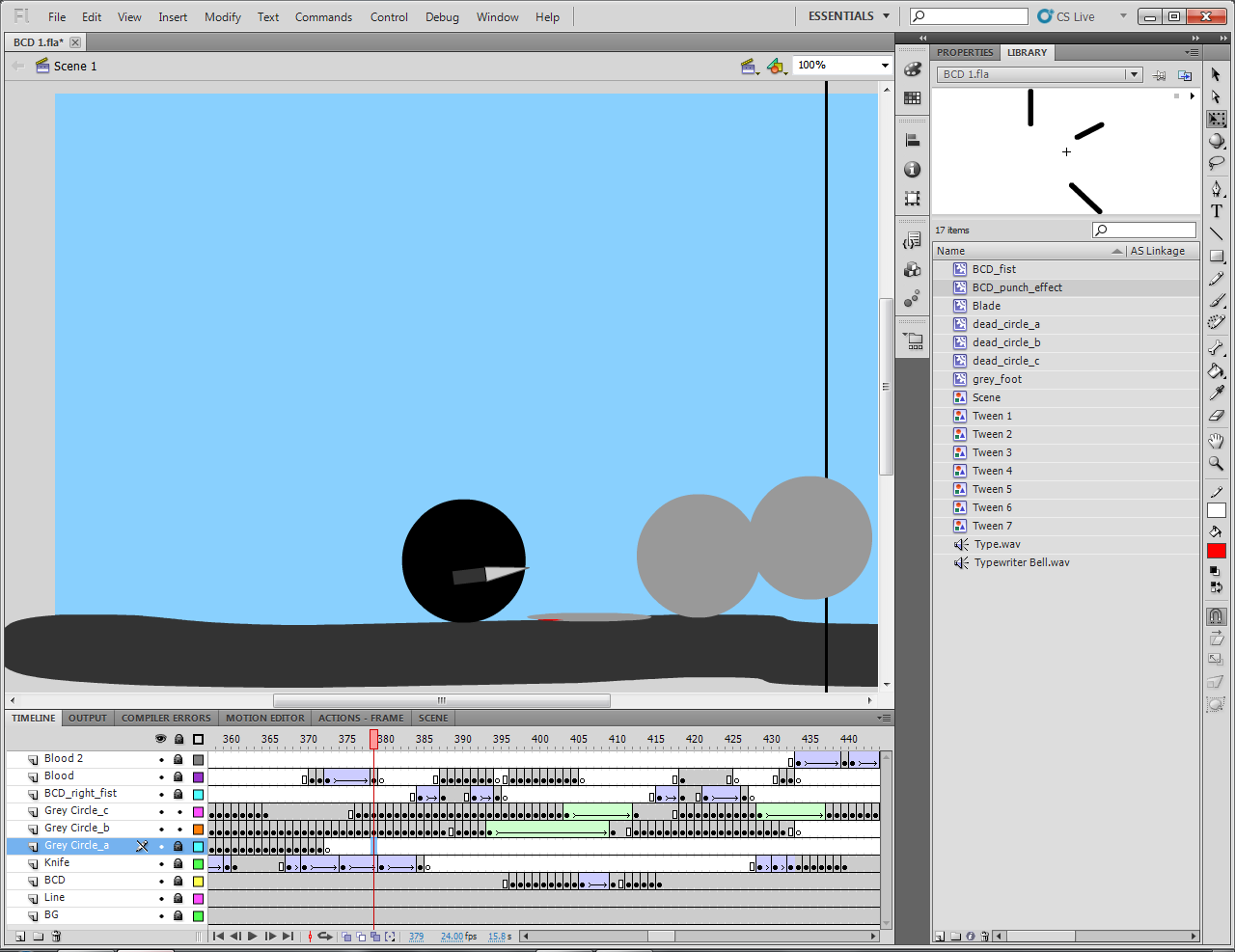Select the black arrow Selection tool
This screenshot has width=1235, height=952.
coord(1216,74)
